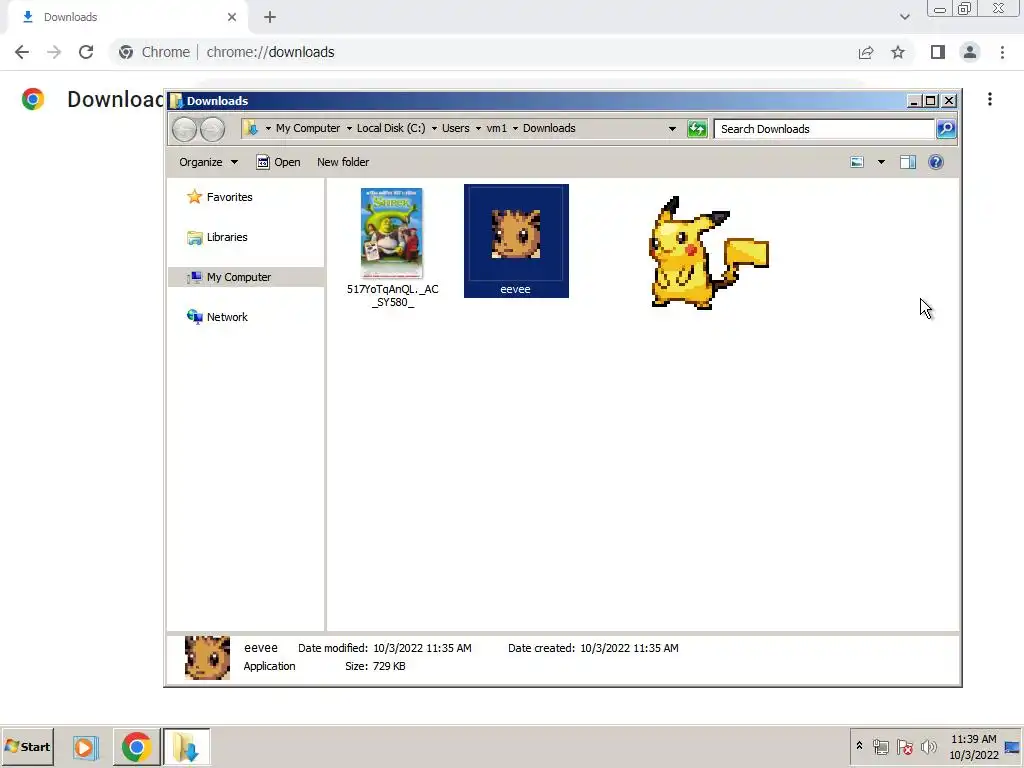Click the Explorer downloads taskbar icon
This screenshot has width=1024, height=768.
pyautogui.click(x=187, y=747)
